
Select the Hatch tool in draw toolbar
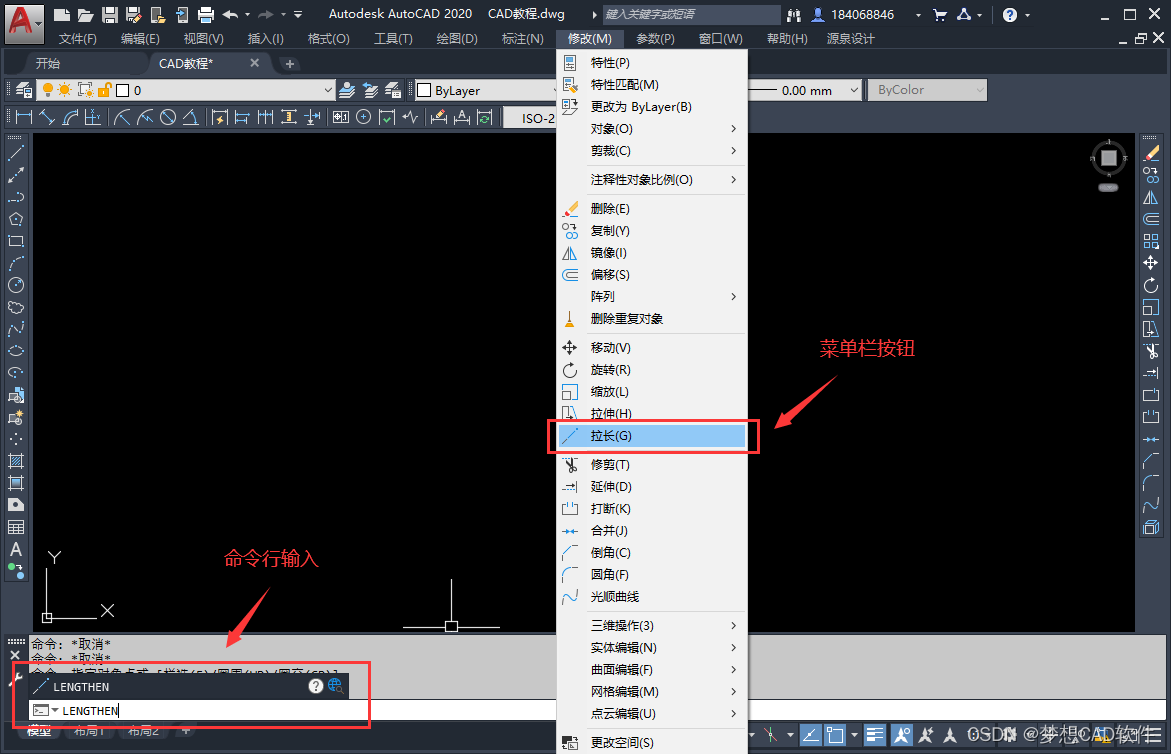[x=16, y=461]
